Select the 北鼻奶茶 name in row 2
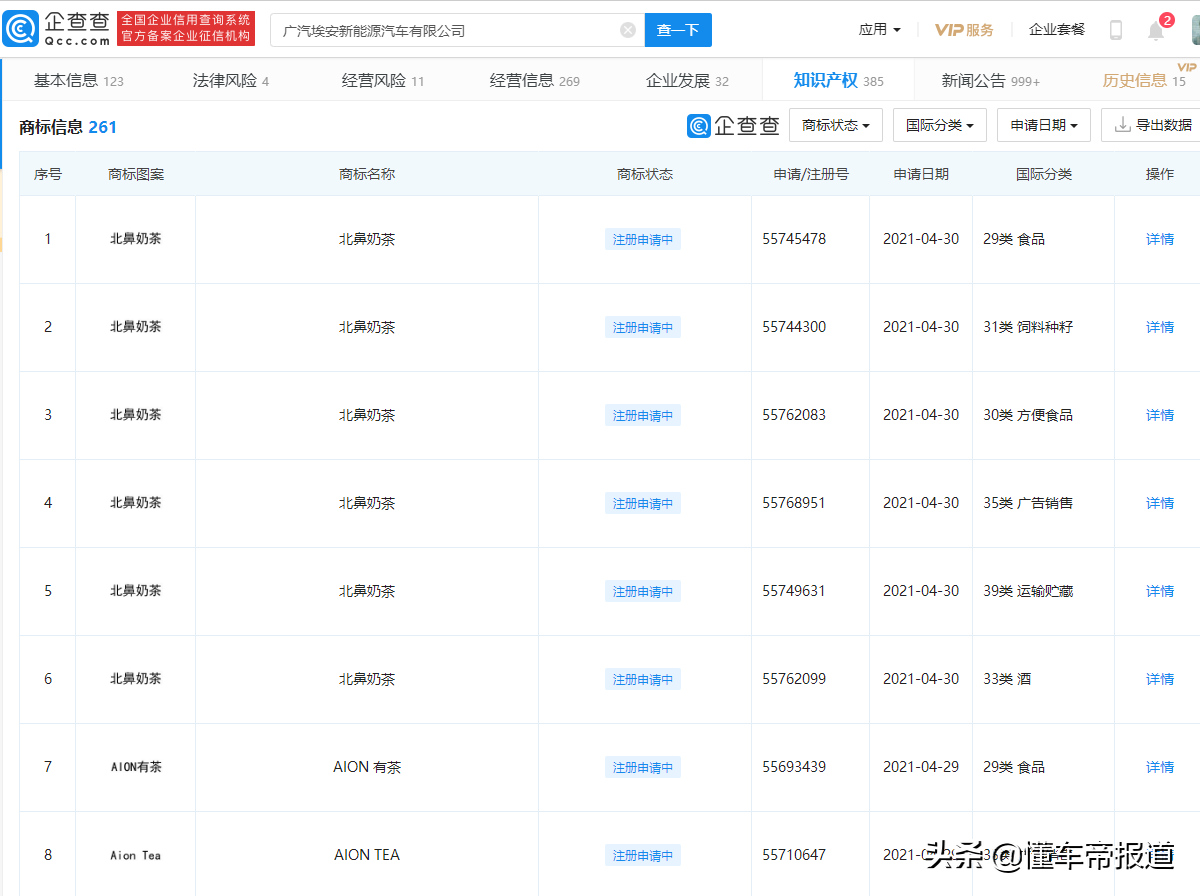The height and width of the screenshot is (896, 1200). [367, 327]
